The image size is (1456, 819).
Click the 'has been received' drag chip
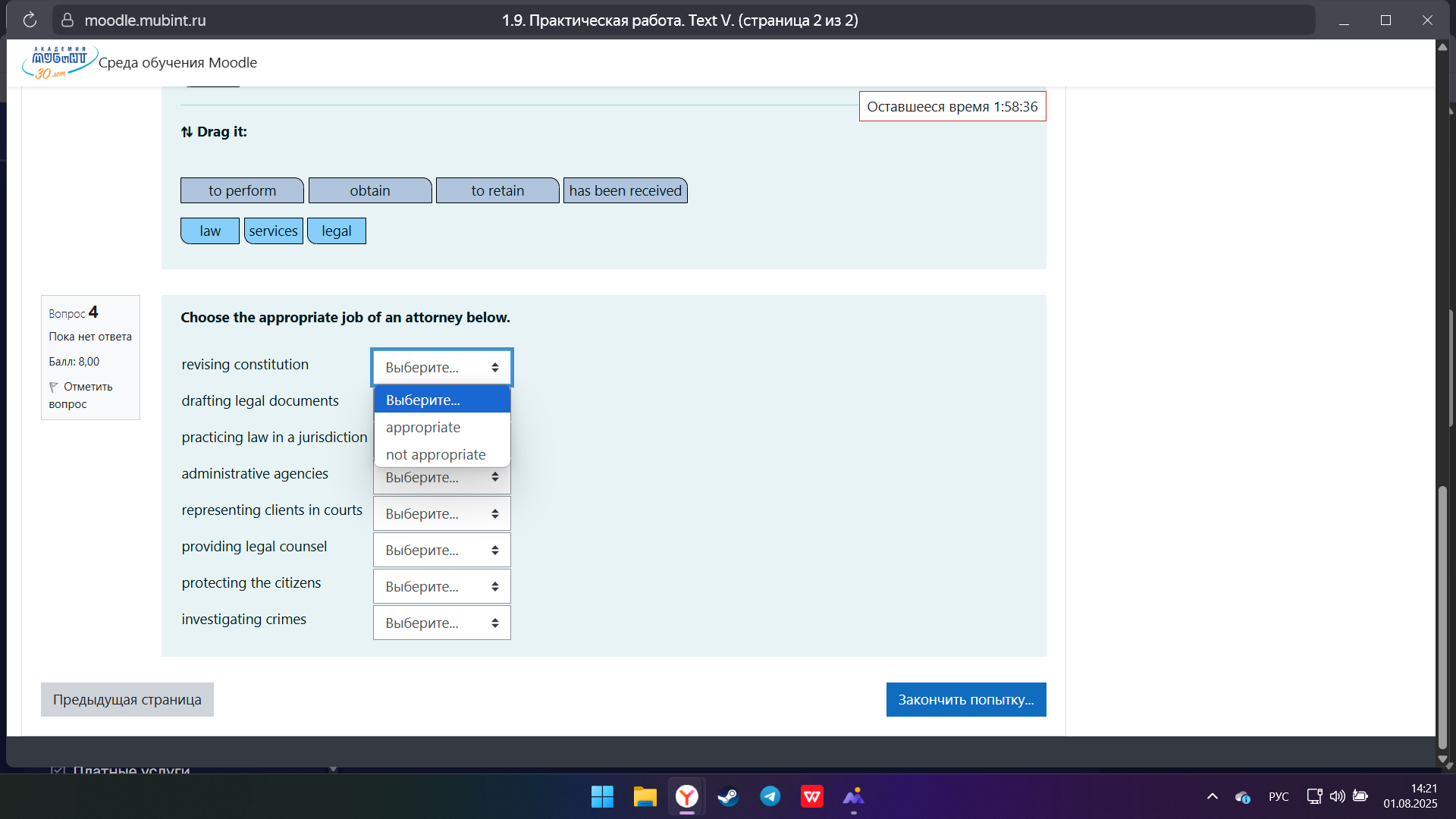625,191
